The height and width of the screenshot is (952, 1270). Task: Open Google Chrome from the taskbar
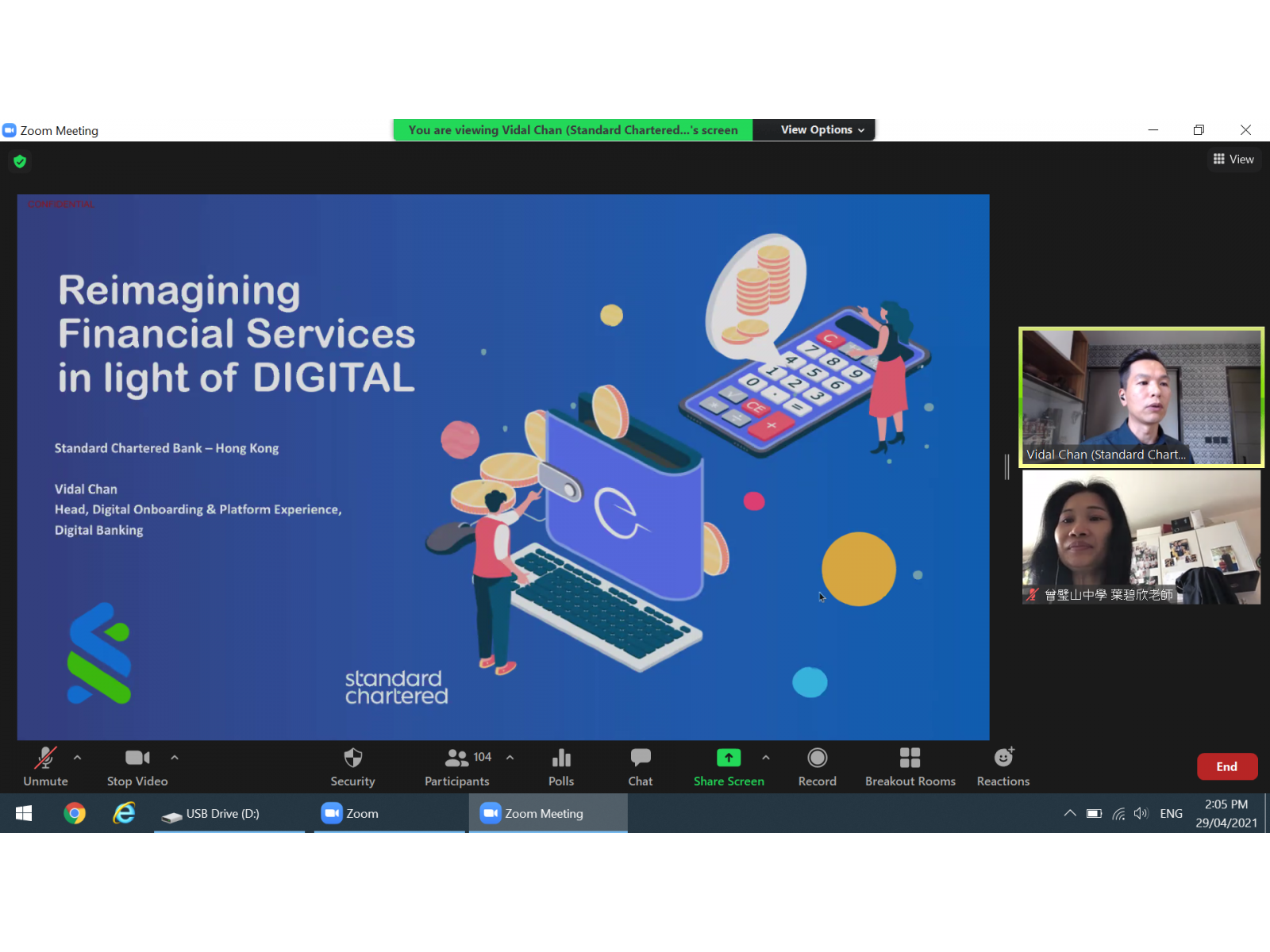pyautogui.click(x=75, y=813)
